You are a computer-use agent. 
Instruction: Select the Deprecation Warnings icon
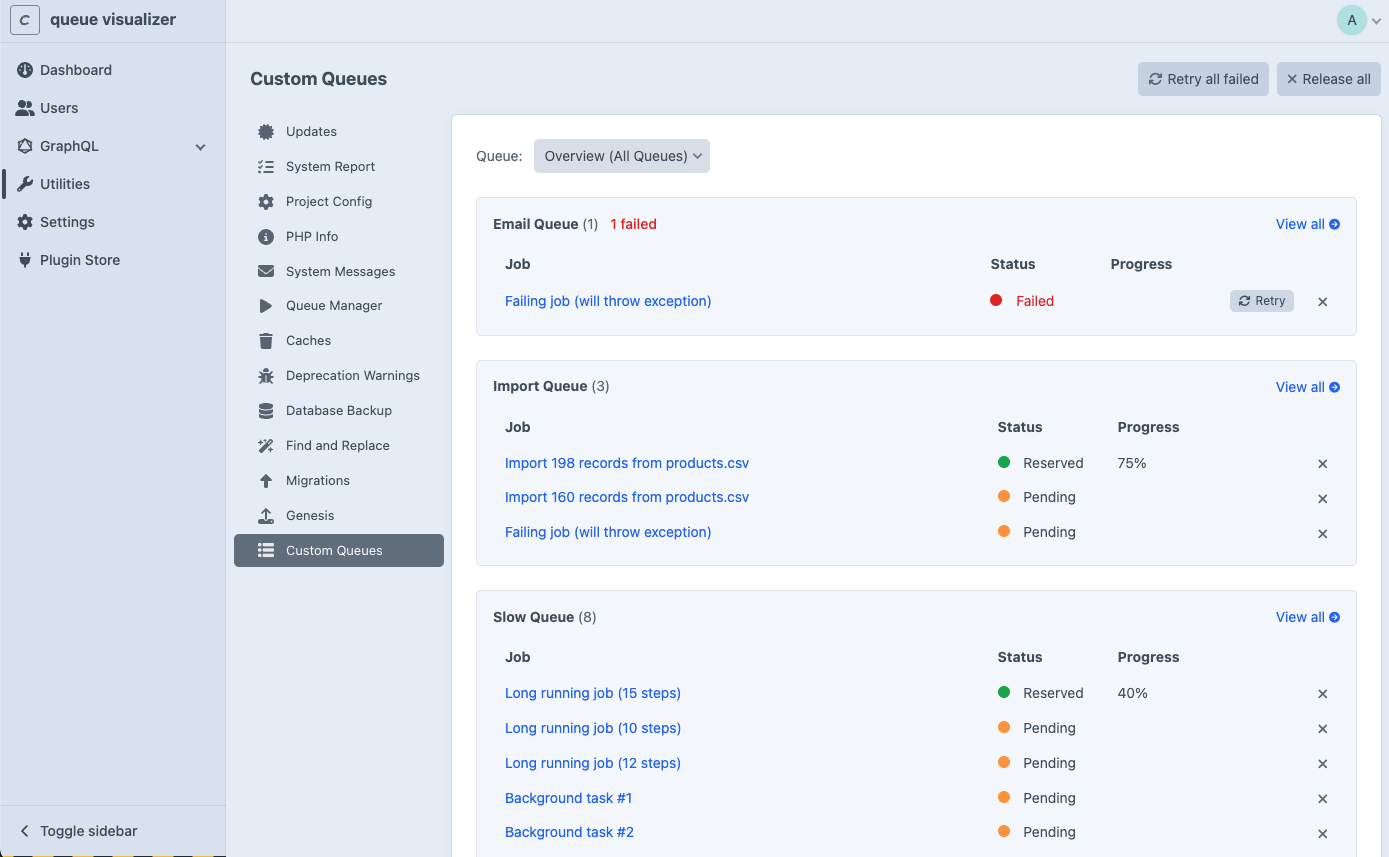(264, 375)
